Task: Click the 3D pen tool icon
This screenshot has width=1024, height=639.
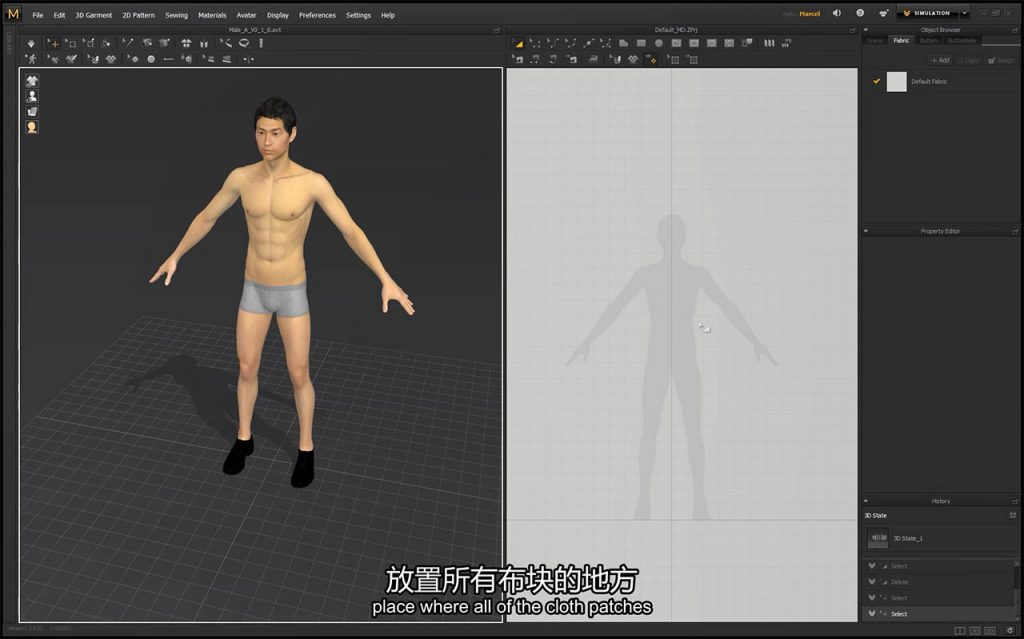Action: (x=127, y=43)
